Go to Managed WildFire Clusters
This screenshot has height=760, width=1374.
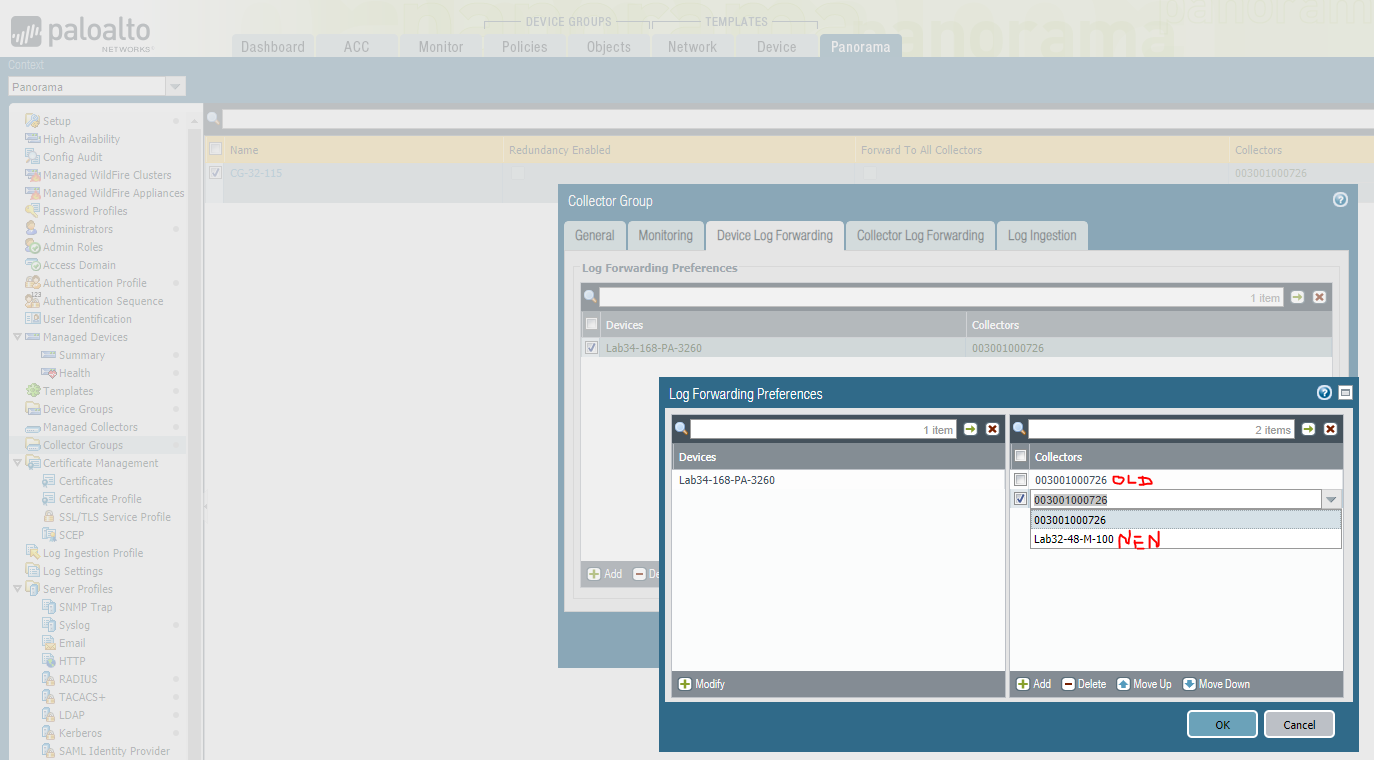coord(107,175)
